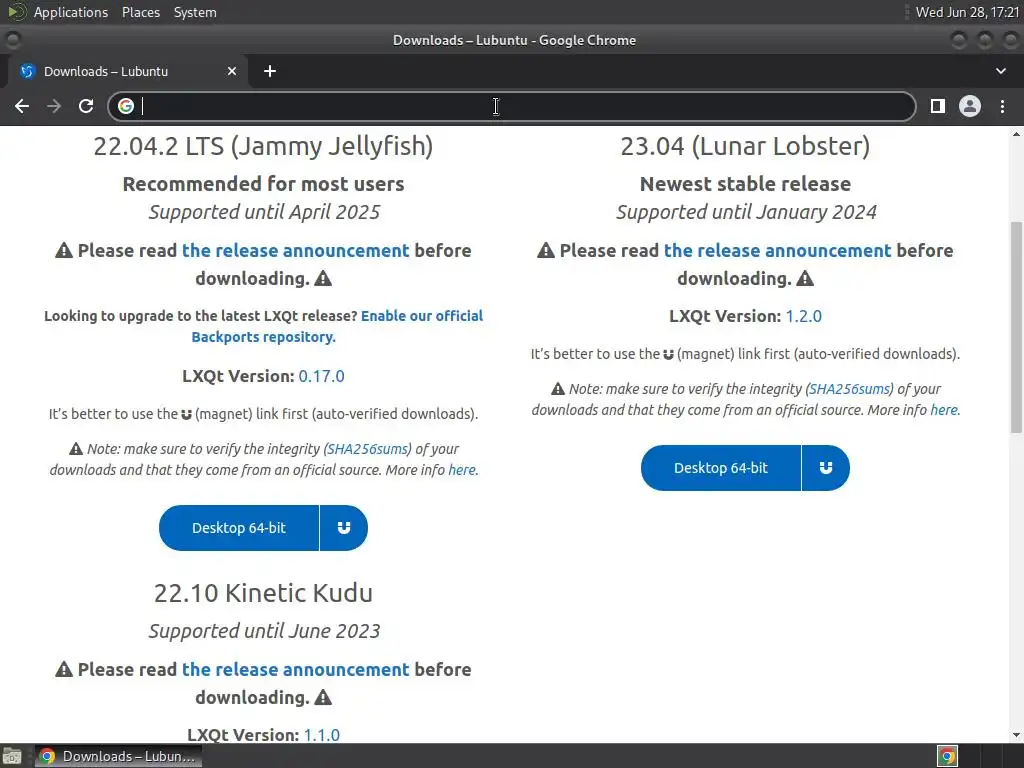Open the 23.04 release announcement link
Image resolution: width=1024 pixels, height=768 pixels.
pos(777,251)
